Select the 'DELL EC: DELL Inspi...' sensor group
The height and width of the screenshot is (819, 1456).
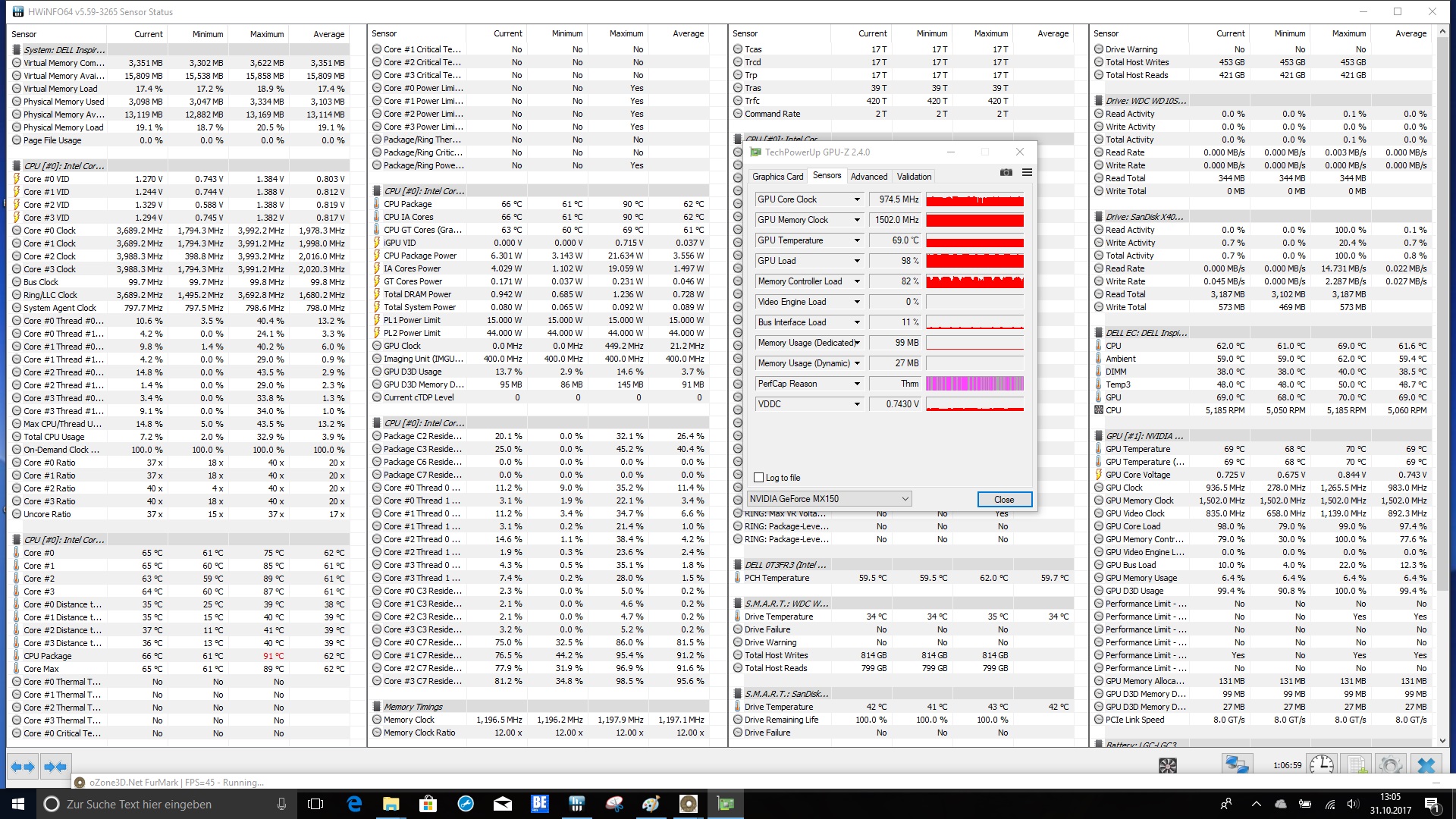click(1262, 333)
